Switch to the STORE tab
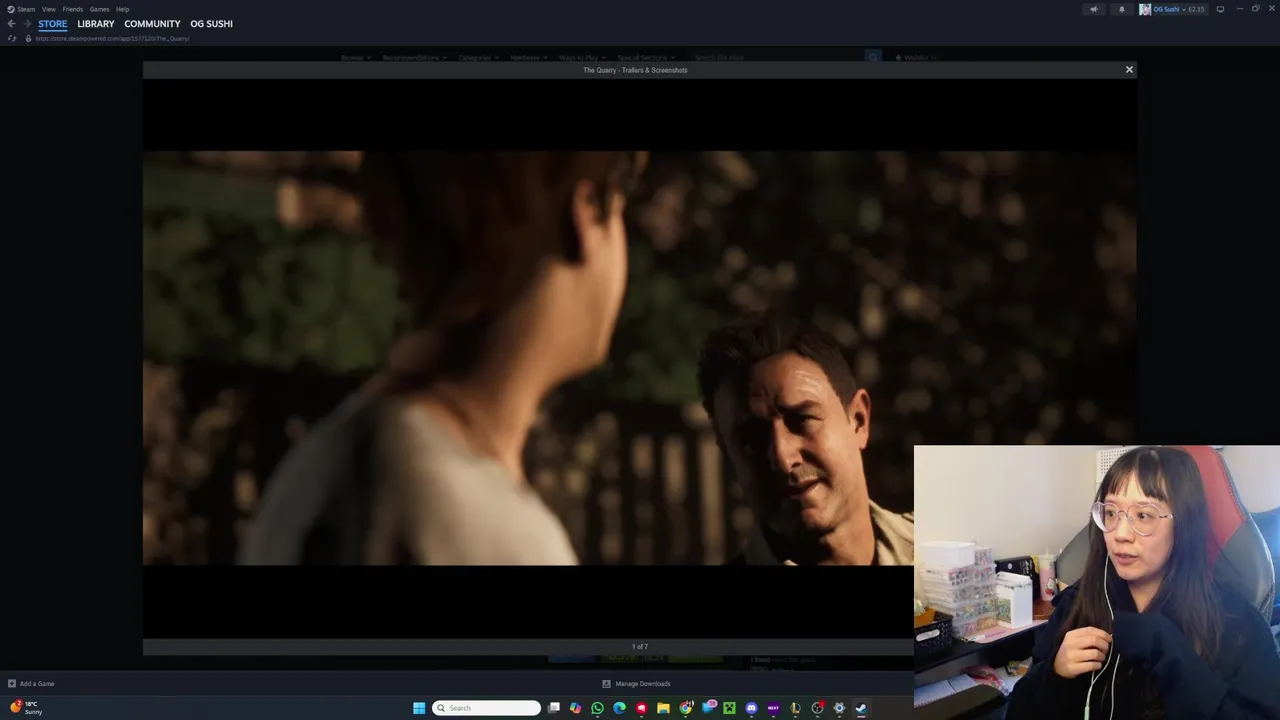 click(x=53, y=24)
